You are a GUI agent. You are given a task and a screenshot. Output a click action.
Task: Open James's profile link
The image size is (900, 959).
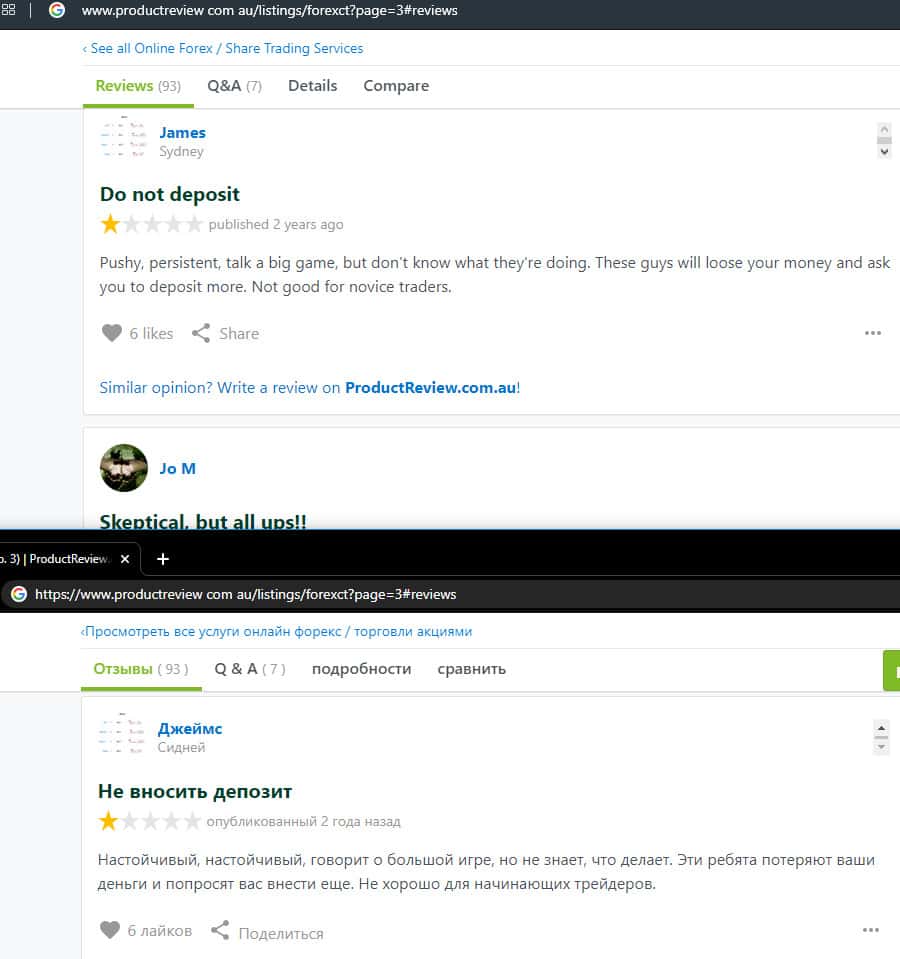point(182,133)
